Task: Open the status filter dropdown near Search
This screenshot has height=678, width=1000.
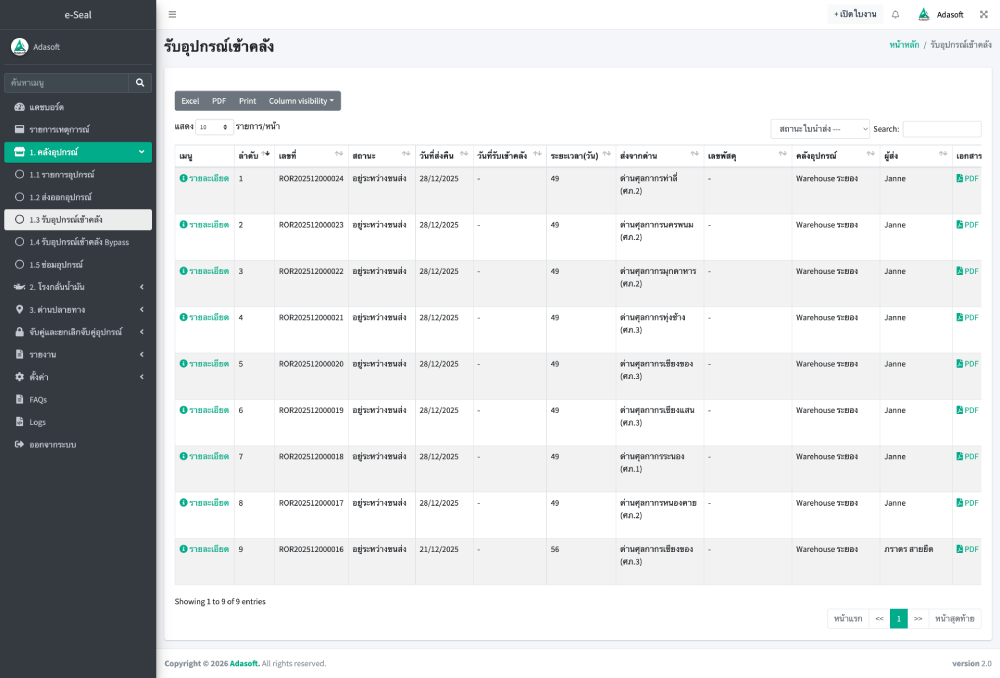Action: [819, 129]
